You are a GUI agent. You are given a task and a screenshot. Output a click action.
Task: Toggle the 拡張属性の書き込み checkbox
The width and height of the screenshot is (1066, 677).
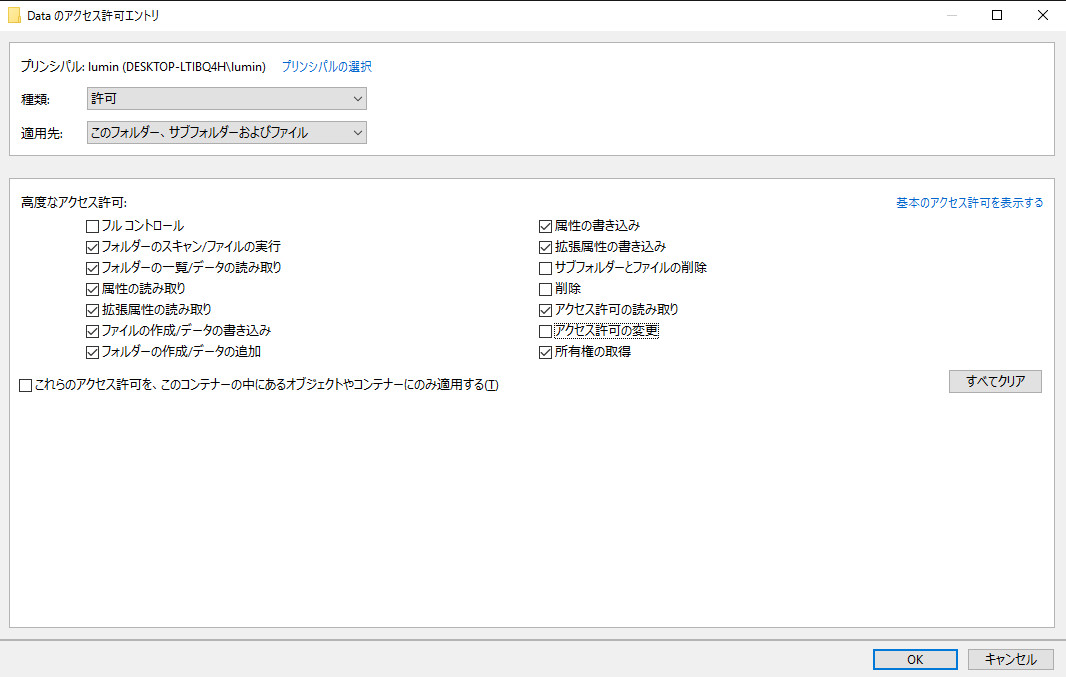[x=545, y=247]
